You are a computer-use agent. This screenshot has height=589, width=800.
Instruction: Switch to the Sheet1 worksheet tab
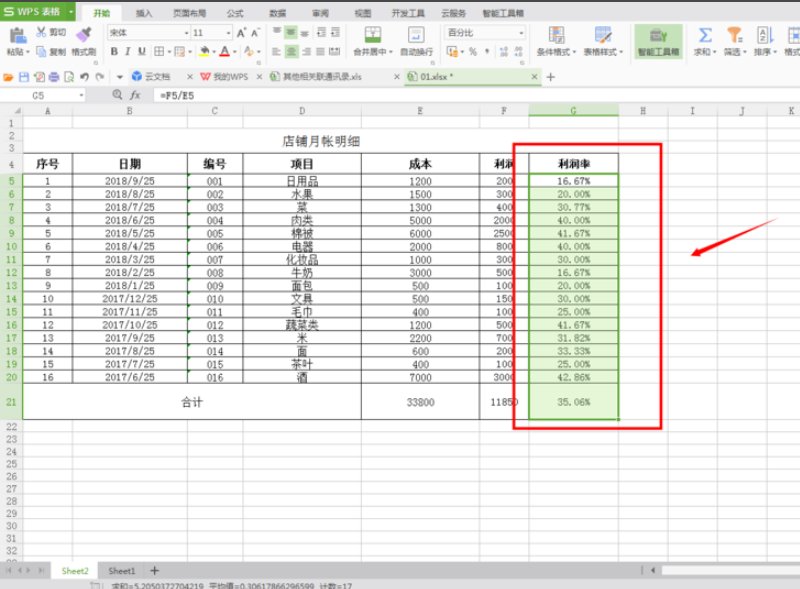pos(122,570)
